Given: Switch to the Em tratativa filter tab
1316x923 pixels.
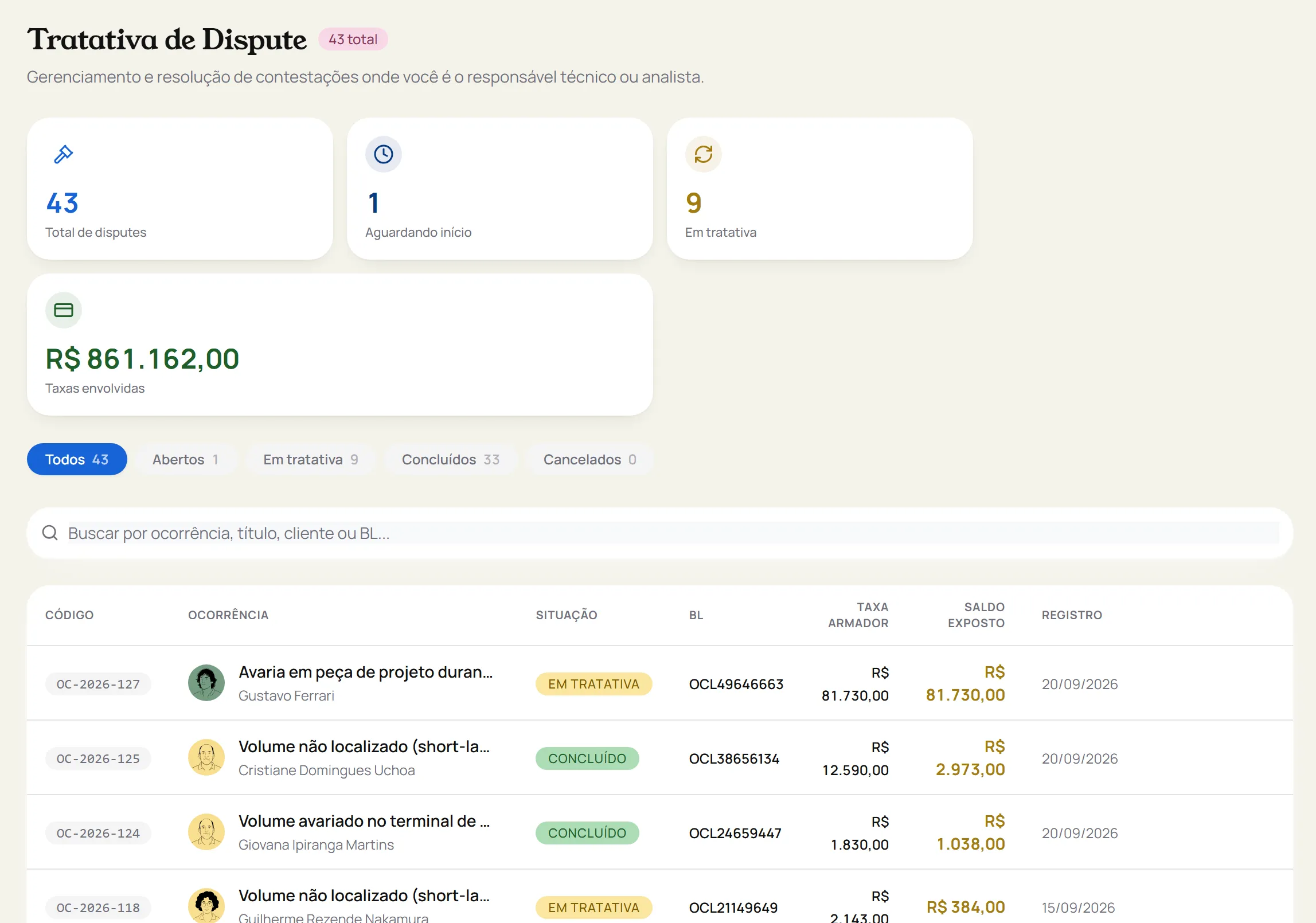Looking at the screenshot, I should pyautogui.click(x=311, y=459).
